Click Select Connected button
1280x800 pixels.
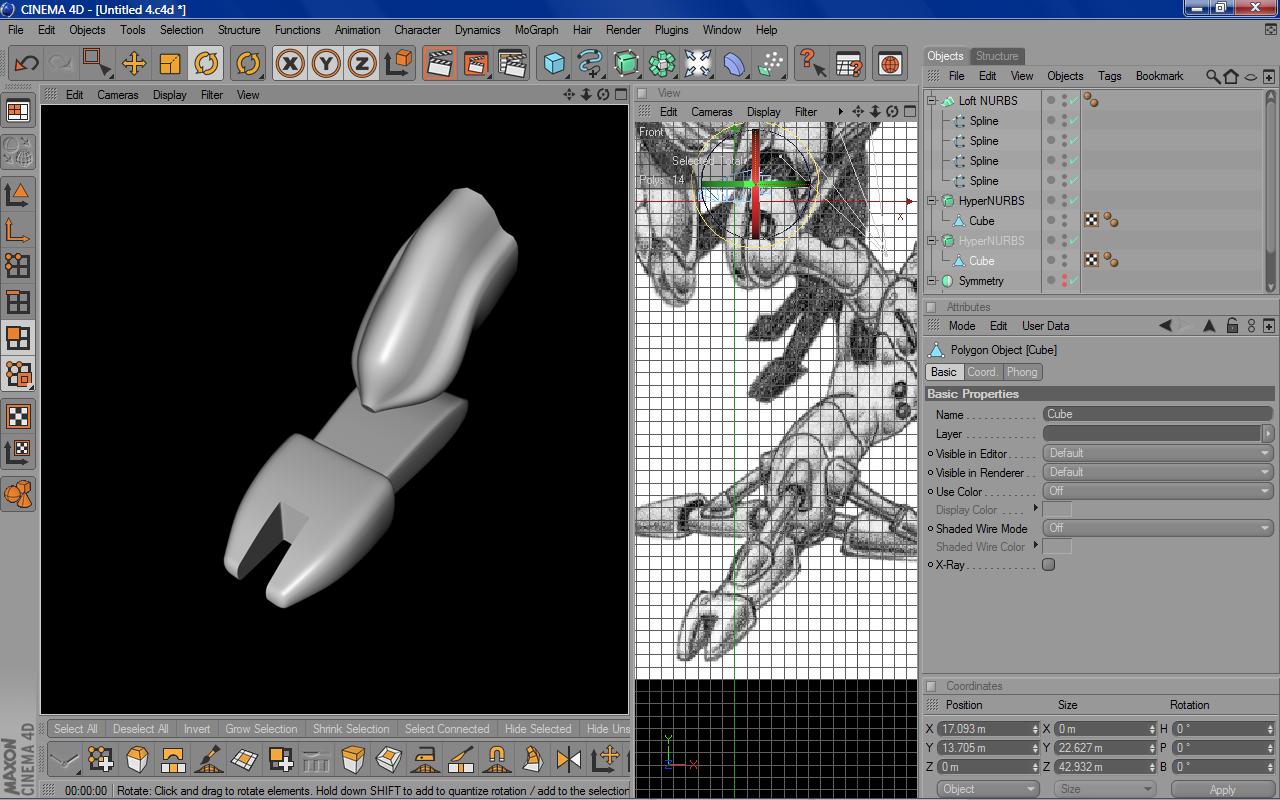click(x=447, y=729)
